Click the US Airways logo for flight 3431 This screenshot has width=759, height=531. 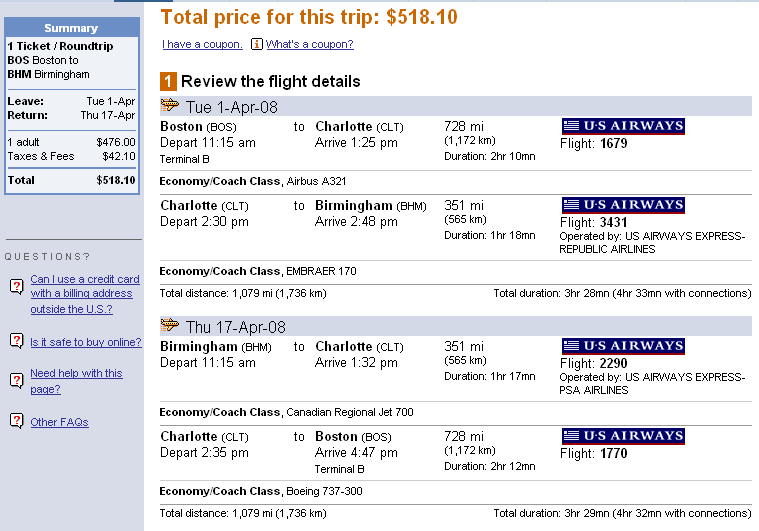tap(623, 205)
